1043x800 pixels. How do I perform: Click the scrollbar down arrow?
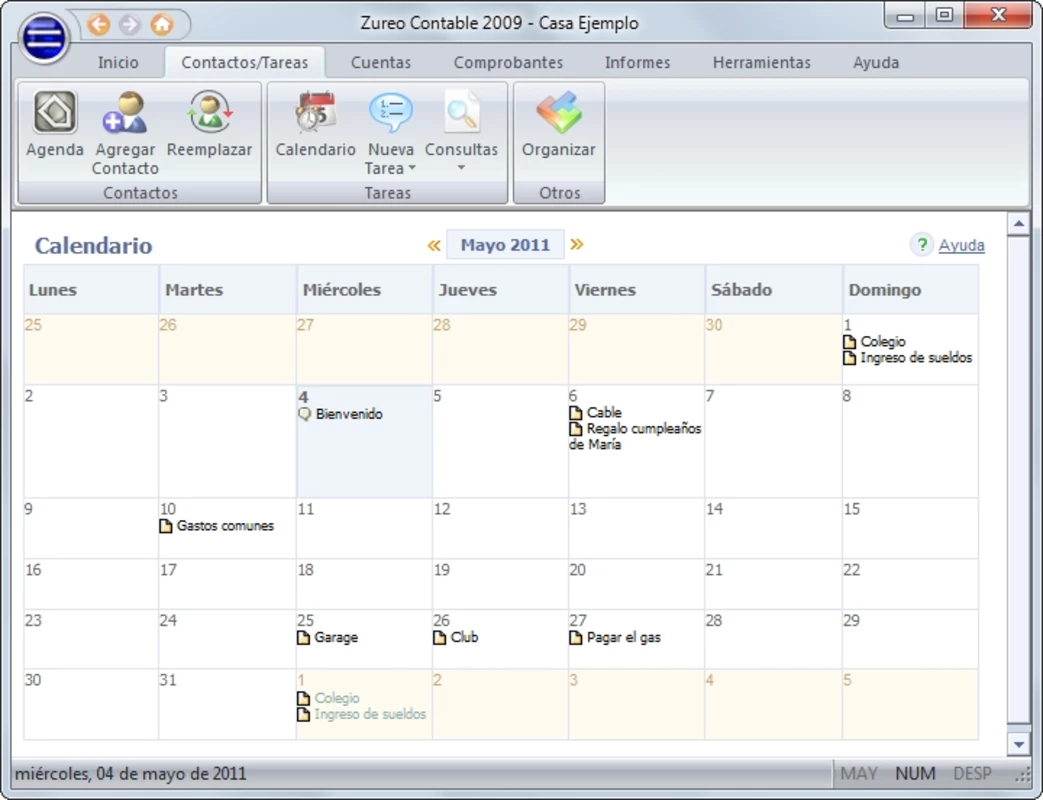point(1018,745)
